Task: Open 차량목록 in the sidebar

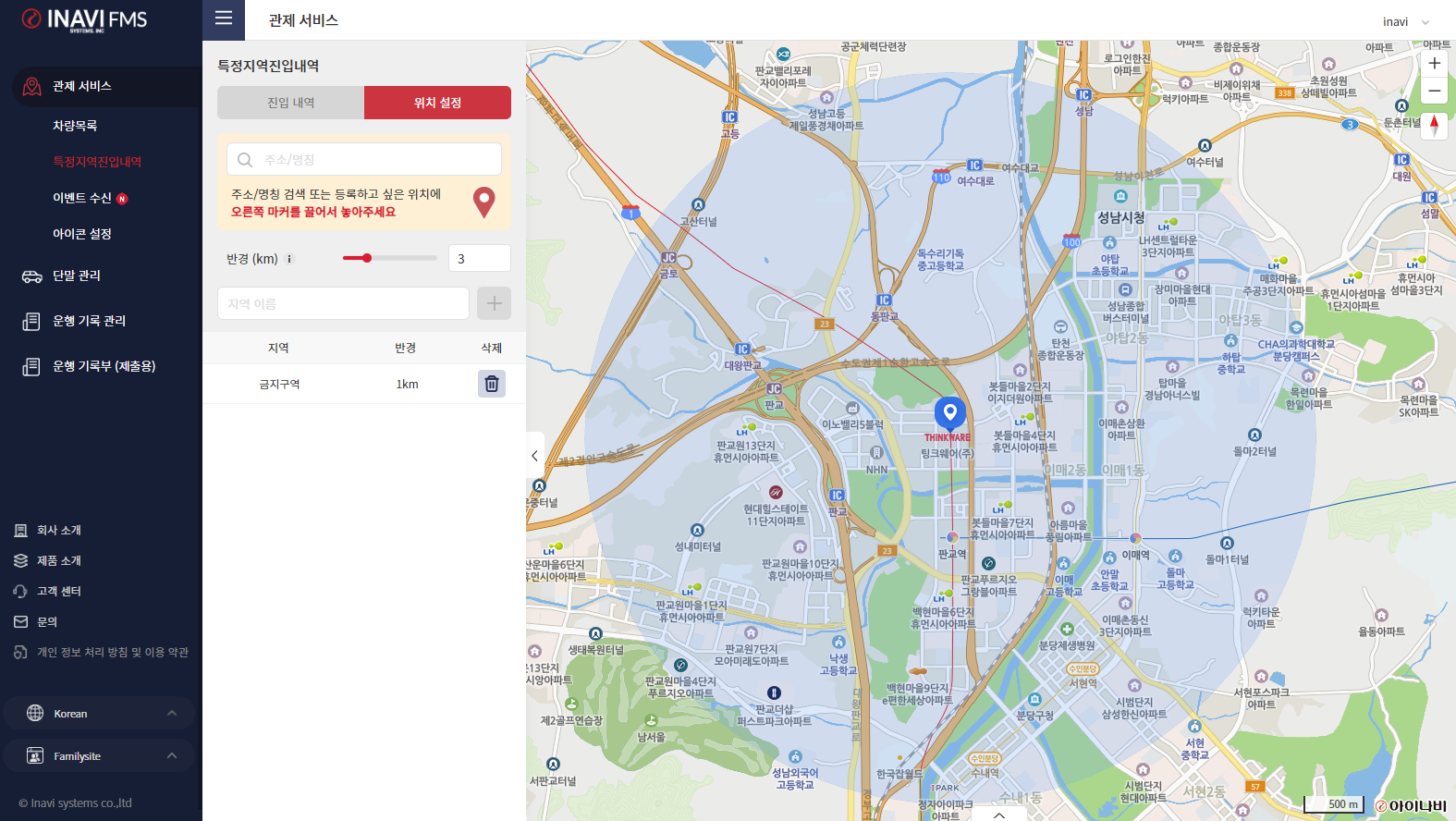Action: 75,126
